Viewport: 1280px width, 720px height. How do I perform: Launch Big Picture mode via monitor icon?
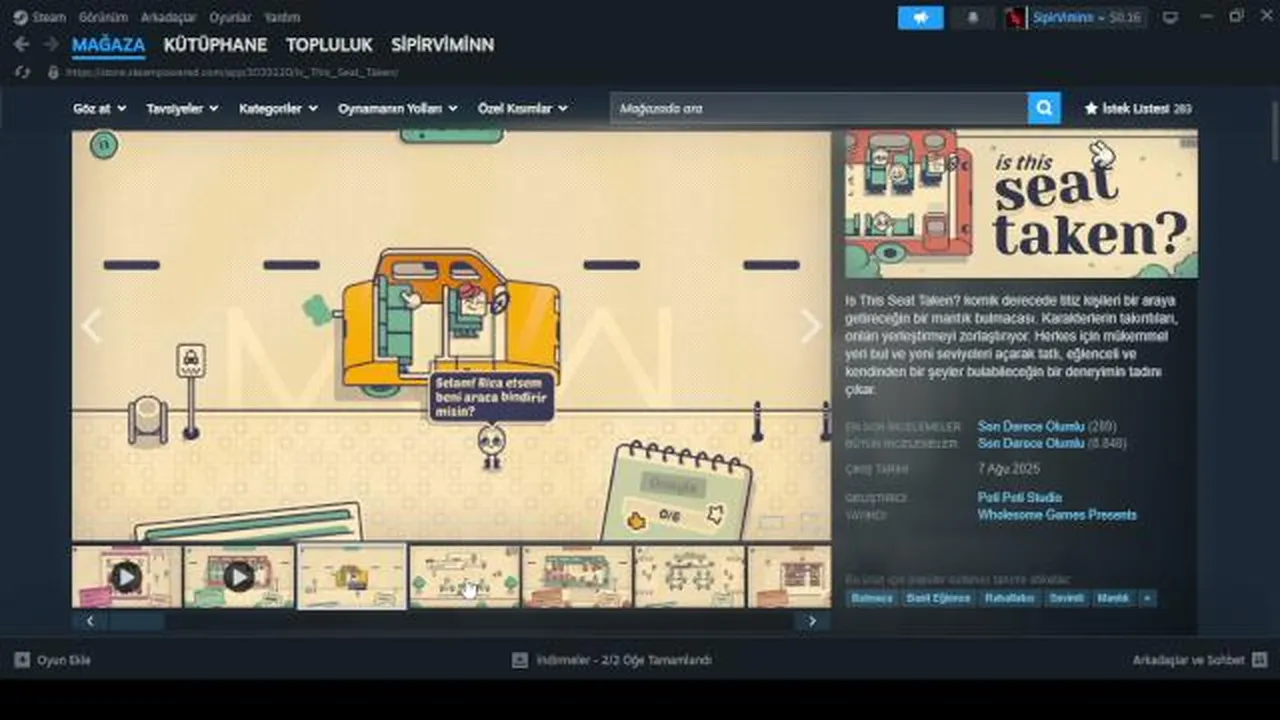(x=1170, y=18)
